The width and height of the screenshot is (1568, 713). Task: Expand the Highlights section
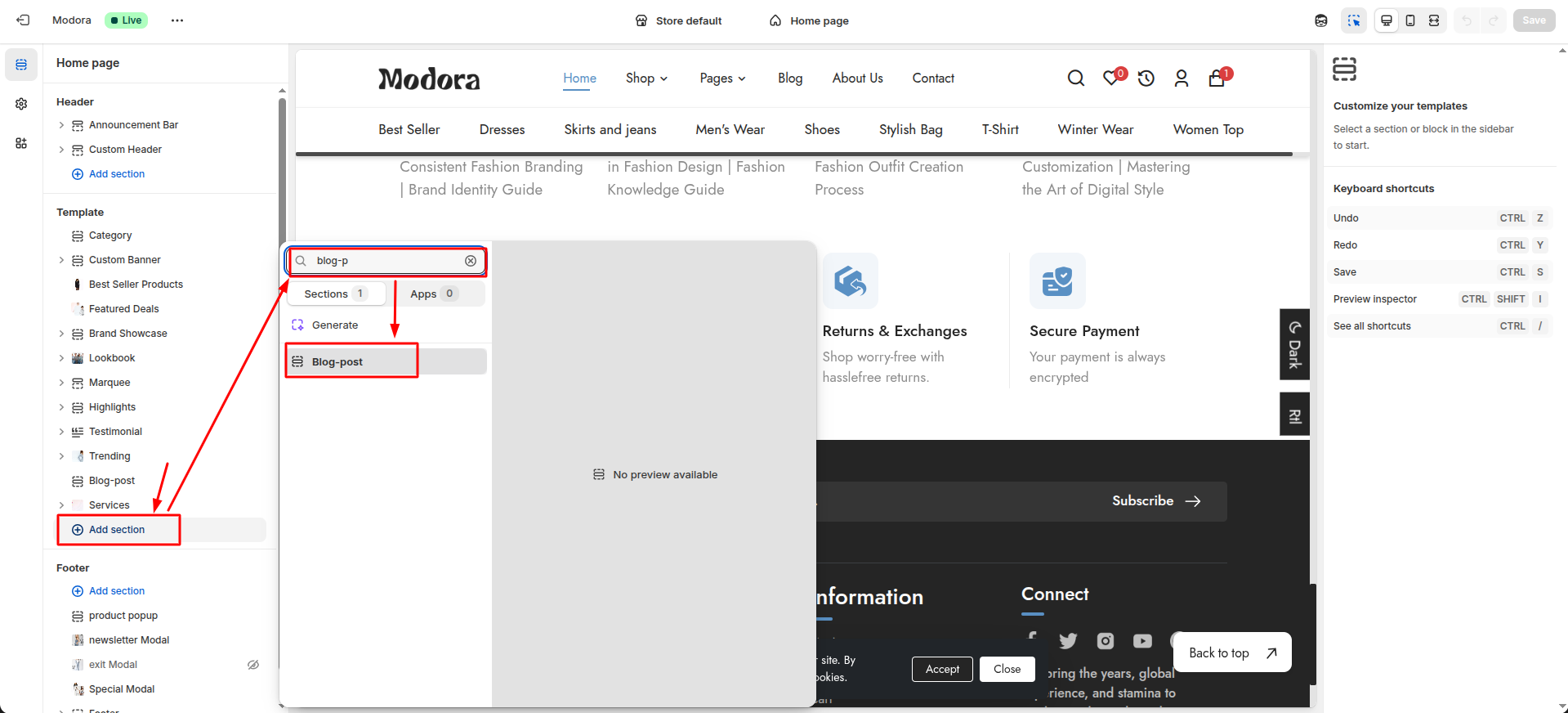coord(61,407)
